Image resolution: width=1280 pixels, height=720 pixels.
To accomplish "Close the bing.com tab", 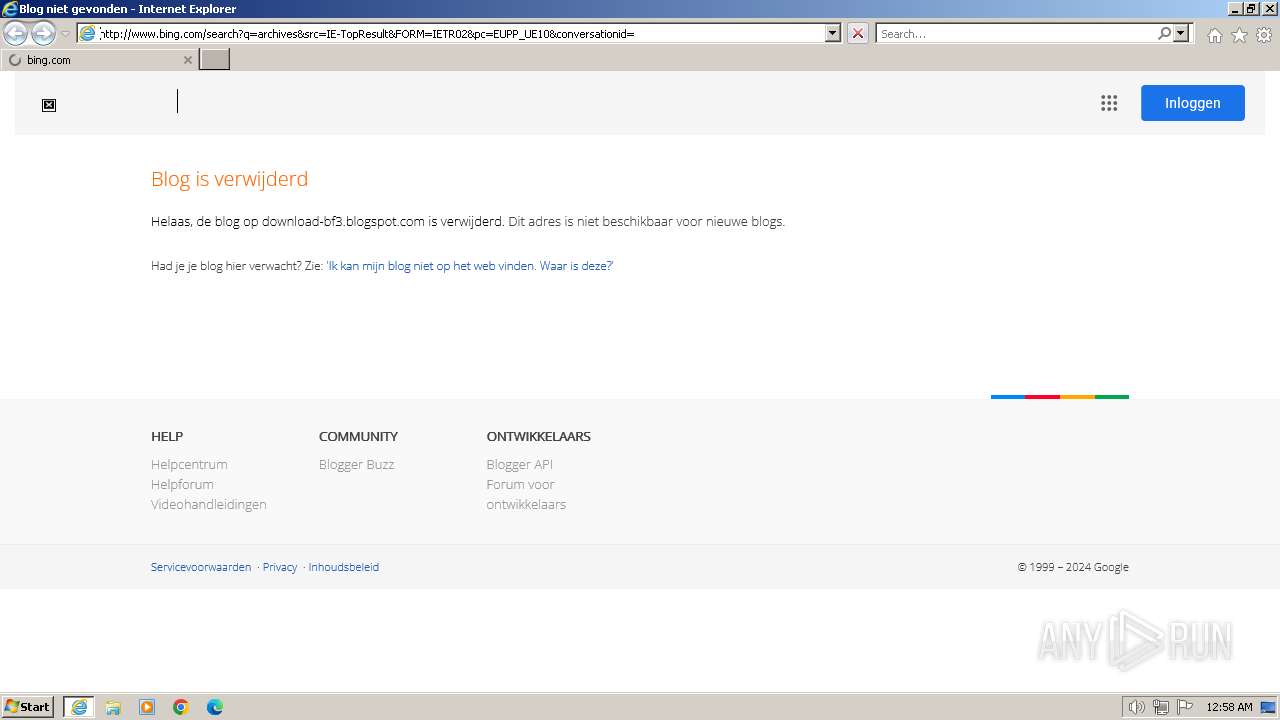I will [187, 60].
